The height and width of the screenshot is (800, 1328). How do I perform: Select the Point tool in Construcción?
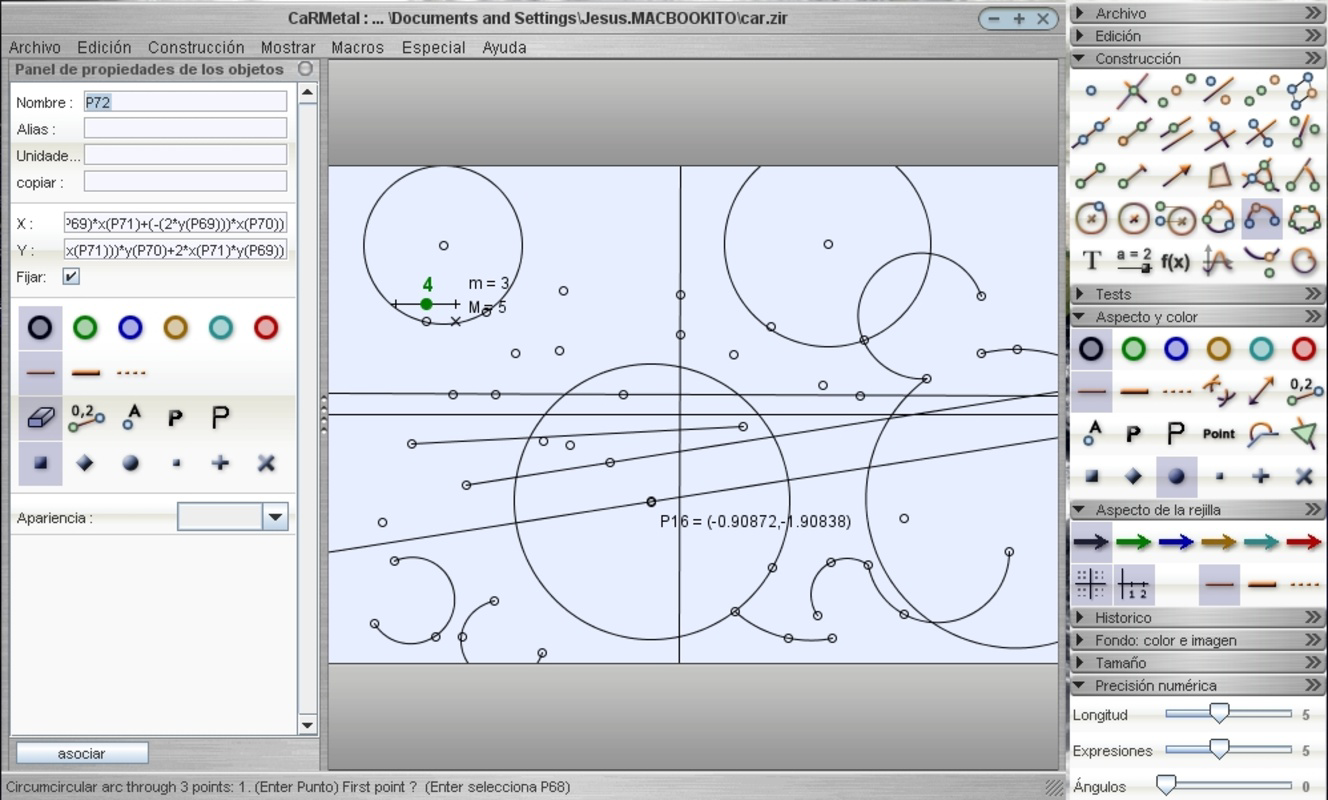coord(1091,91)
